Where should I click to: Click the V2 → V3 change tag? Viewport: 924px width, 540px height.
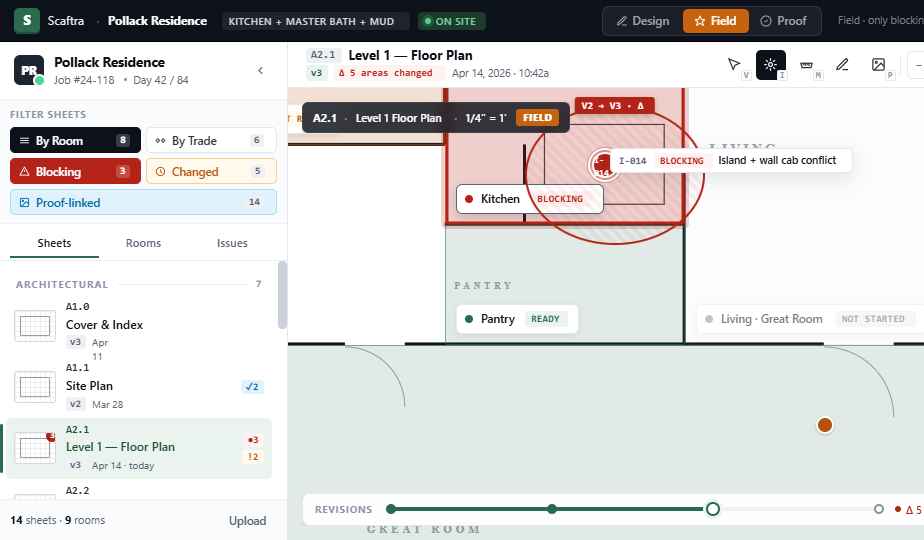click(x=614, y=106)
